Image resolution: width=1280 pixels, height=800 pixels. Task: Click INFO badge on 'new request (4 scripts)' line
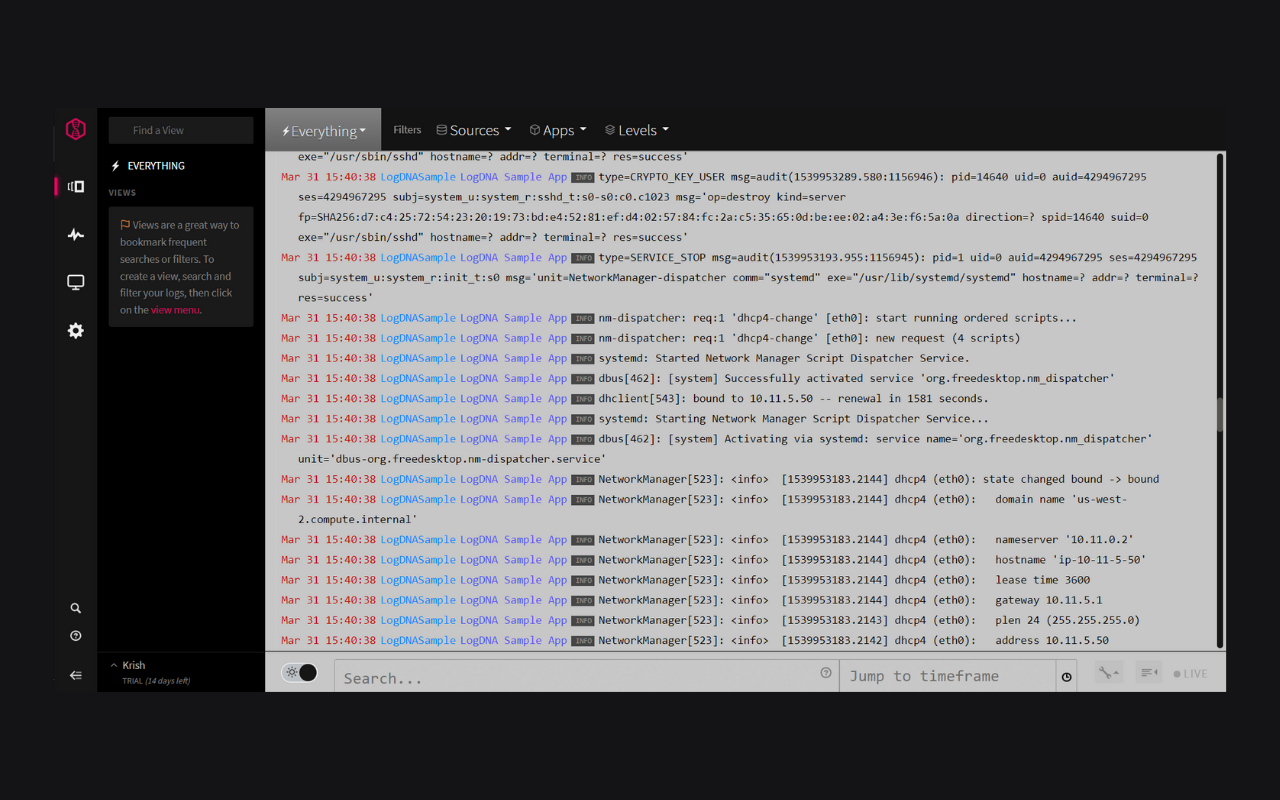click(583, 339)
